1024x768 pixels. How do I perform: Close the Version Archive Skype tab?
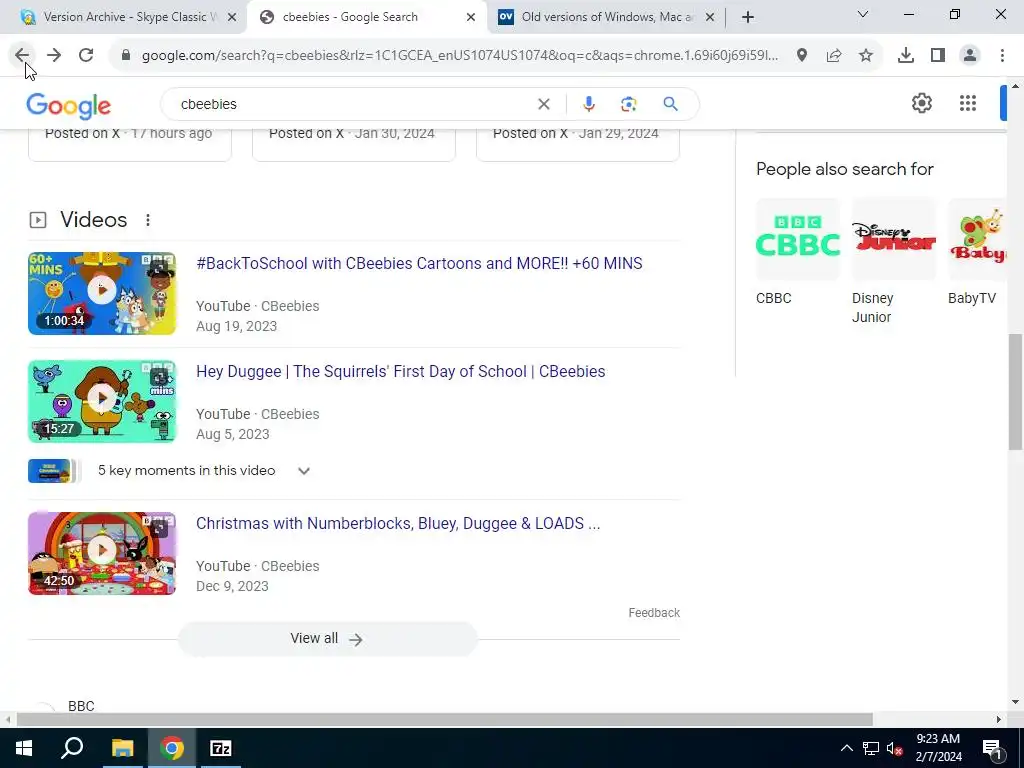coord(232,17)
